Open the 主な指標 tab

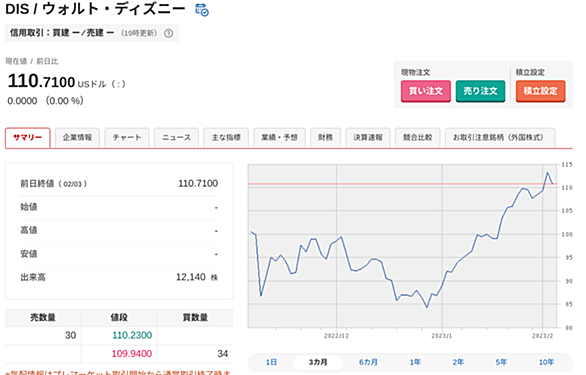(x=226, y=138)
